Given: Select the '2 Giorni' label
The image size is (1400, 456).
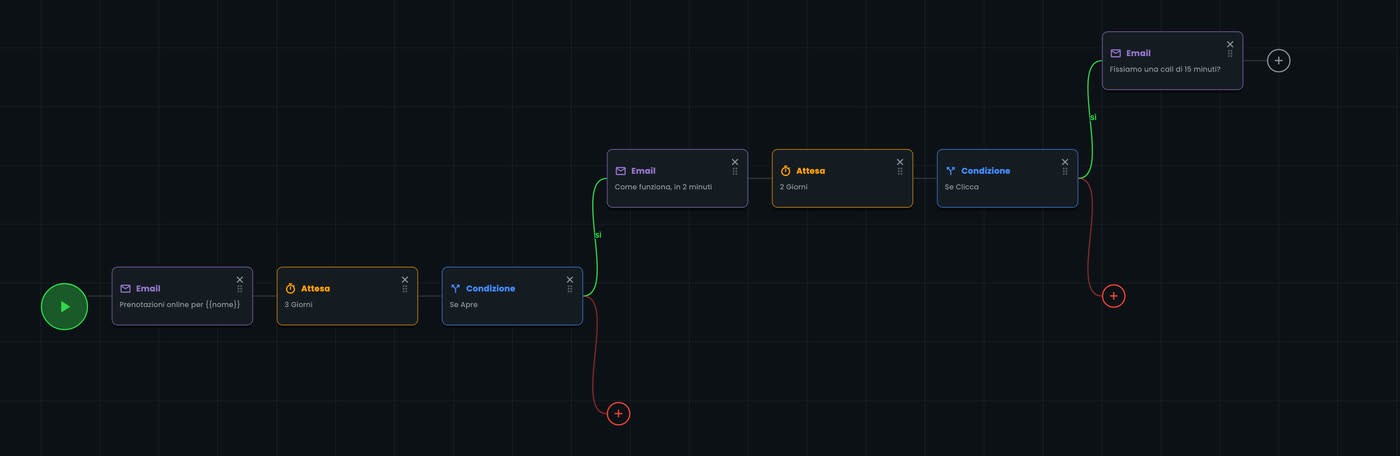Looking at the screenshot, I should click(794, 187).
